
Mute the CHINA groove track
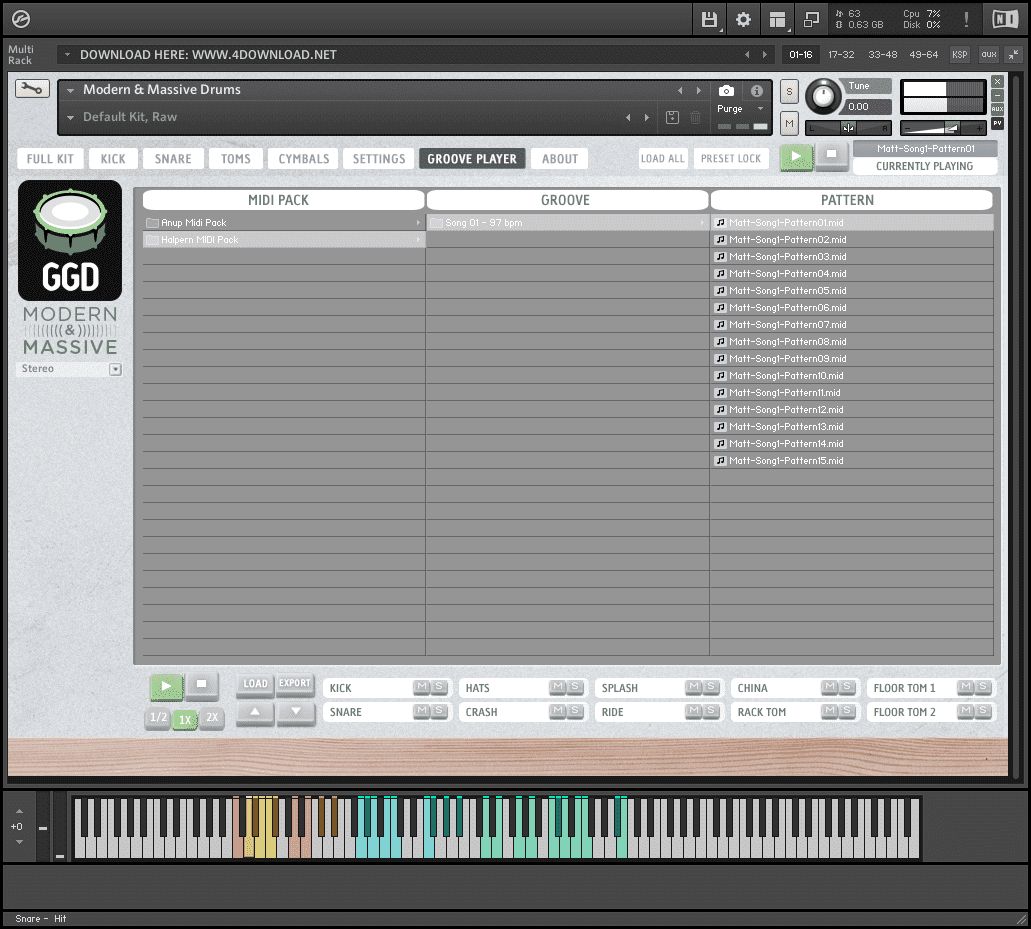830,687
